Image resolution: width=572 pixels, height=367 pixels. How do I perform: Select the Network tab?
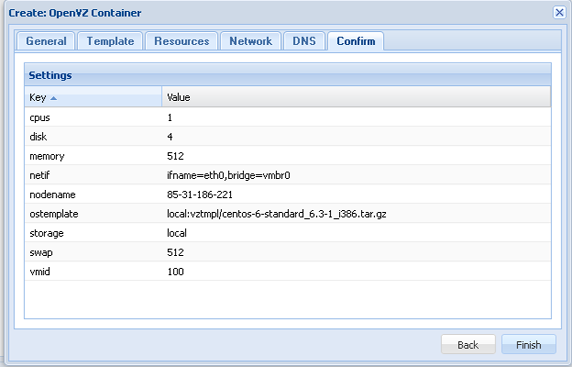tap(251, 41)
